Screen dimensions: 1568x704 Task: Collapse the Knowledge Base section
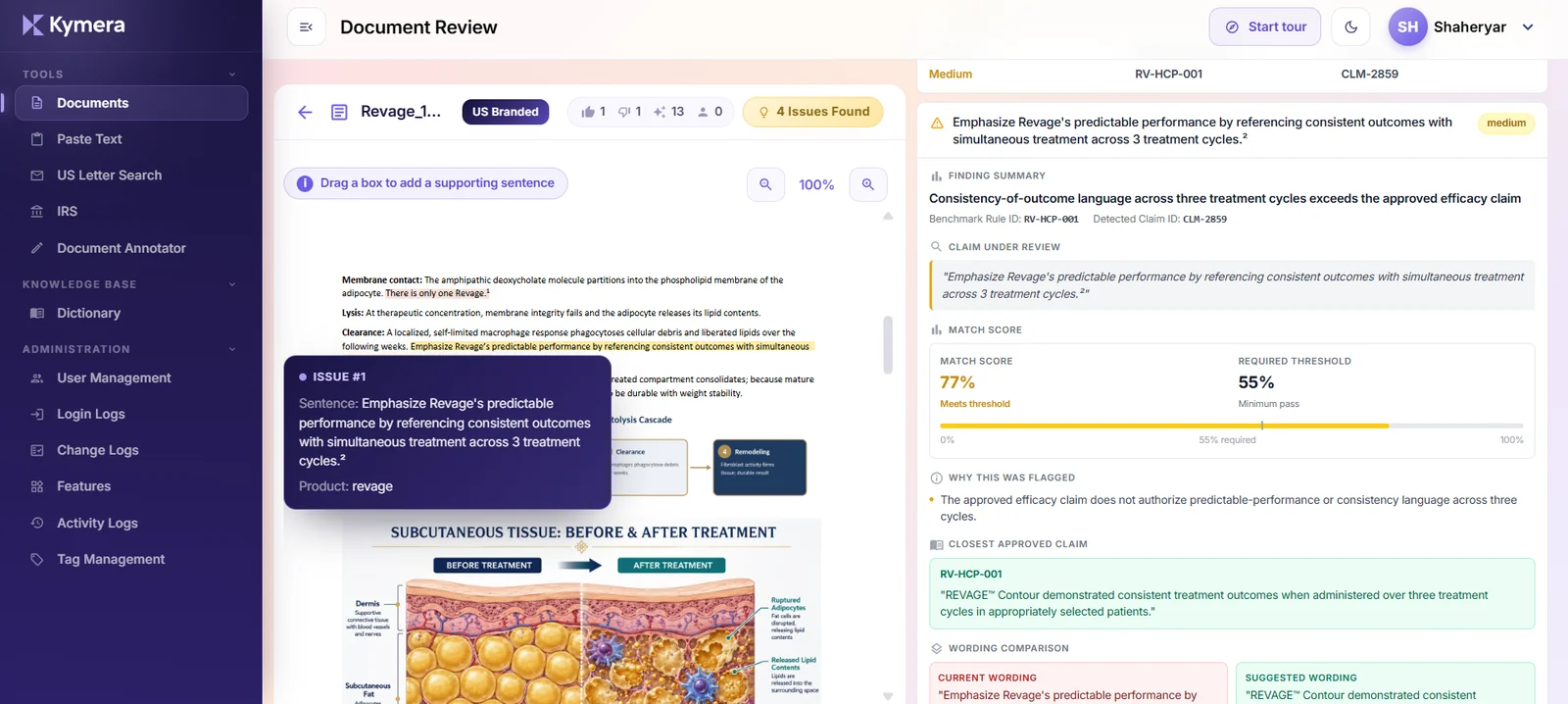click(232, 284)
